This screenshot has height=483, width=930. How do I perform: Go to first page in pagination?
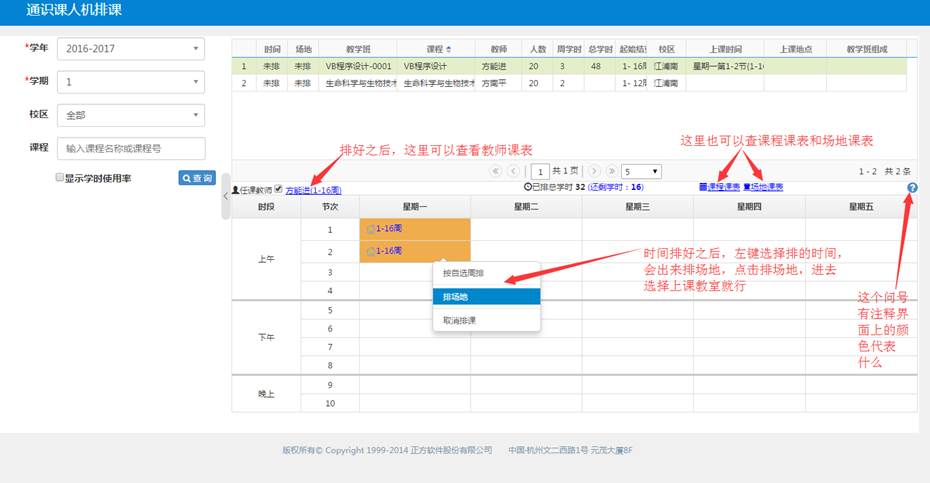(x=495, y=171)
